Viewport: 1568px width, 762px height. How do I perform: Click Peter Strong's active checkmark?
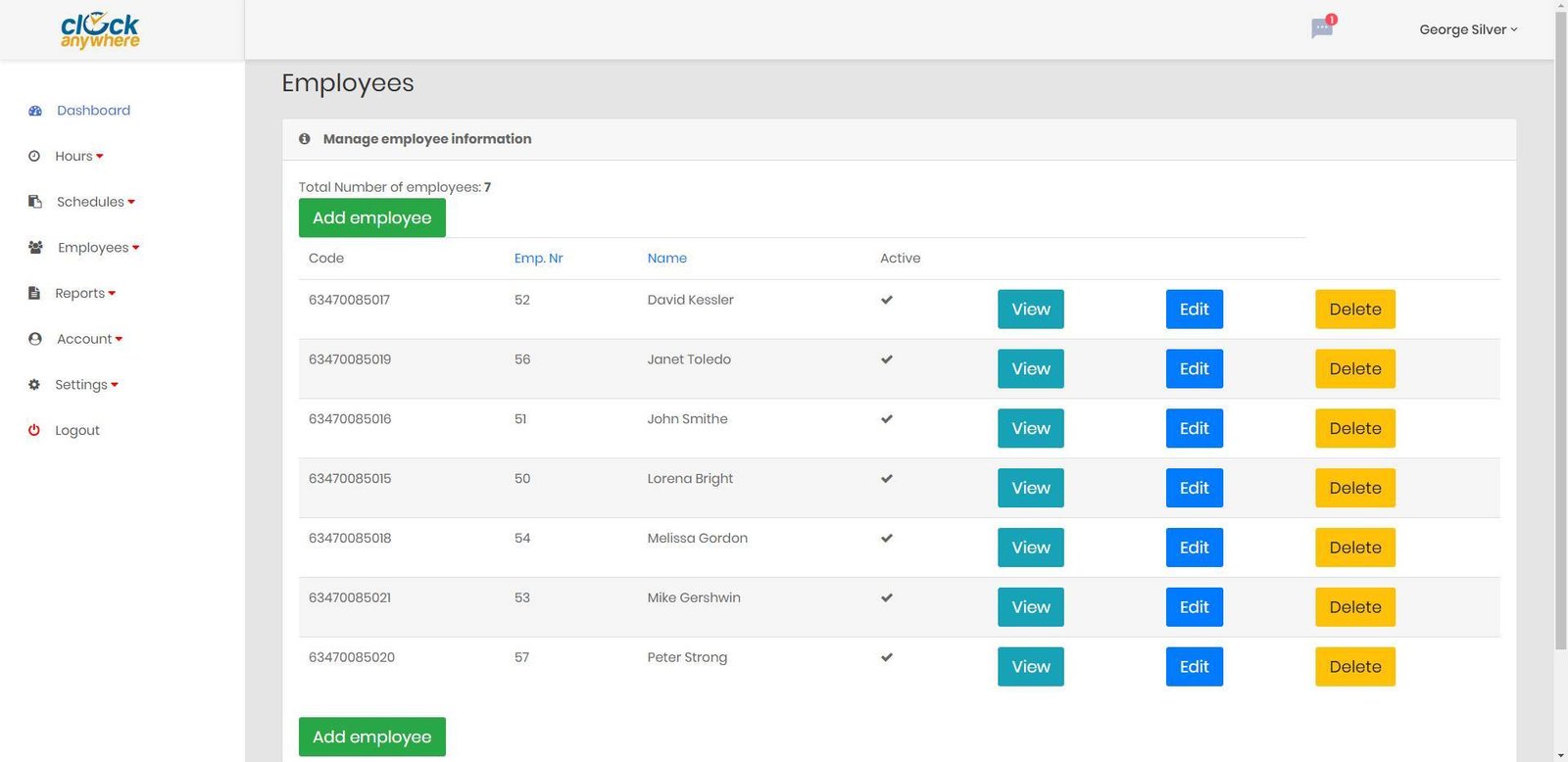887,657
